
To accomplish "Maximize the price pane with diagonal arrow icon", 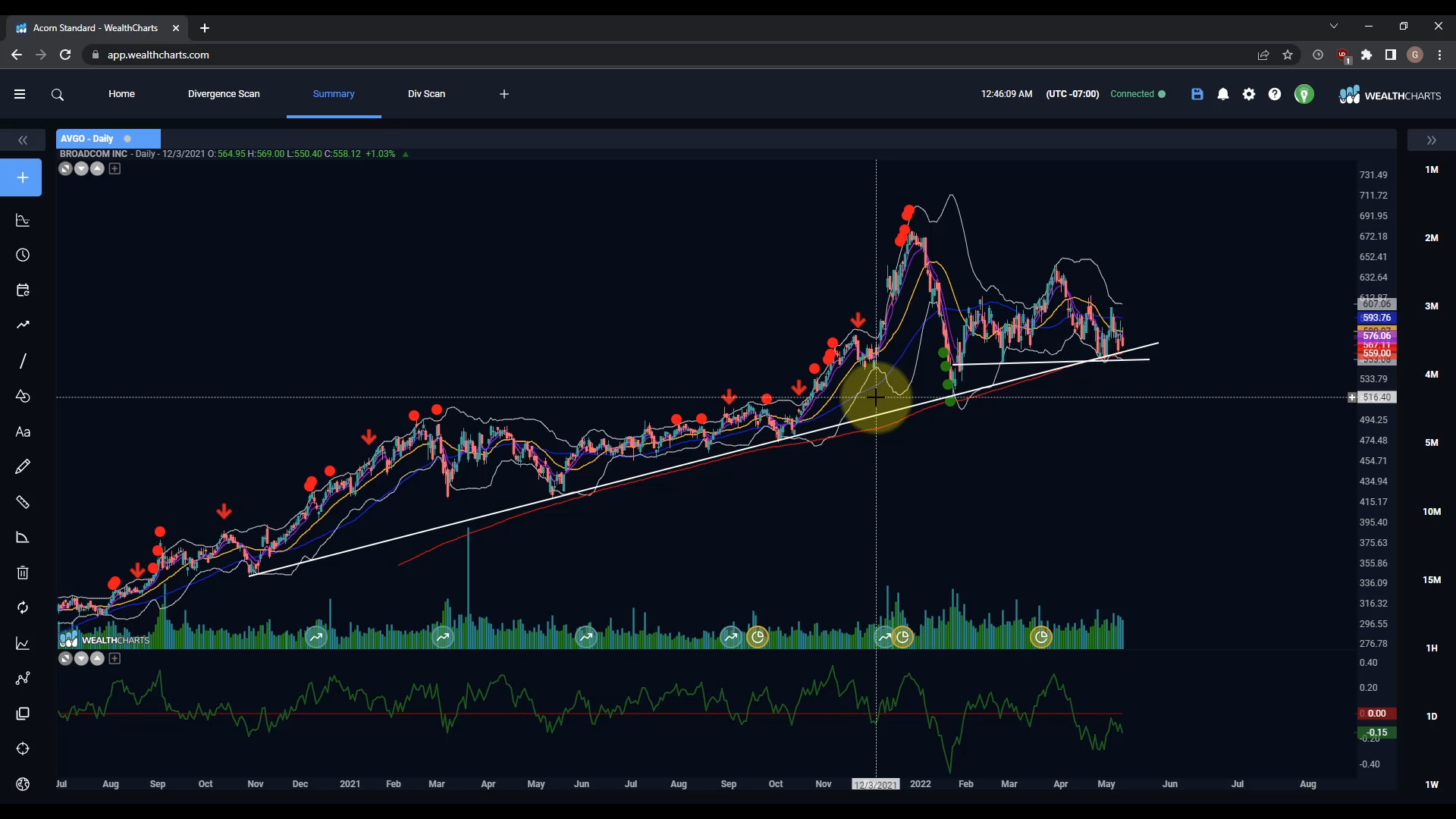I will pos(65,168).
